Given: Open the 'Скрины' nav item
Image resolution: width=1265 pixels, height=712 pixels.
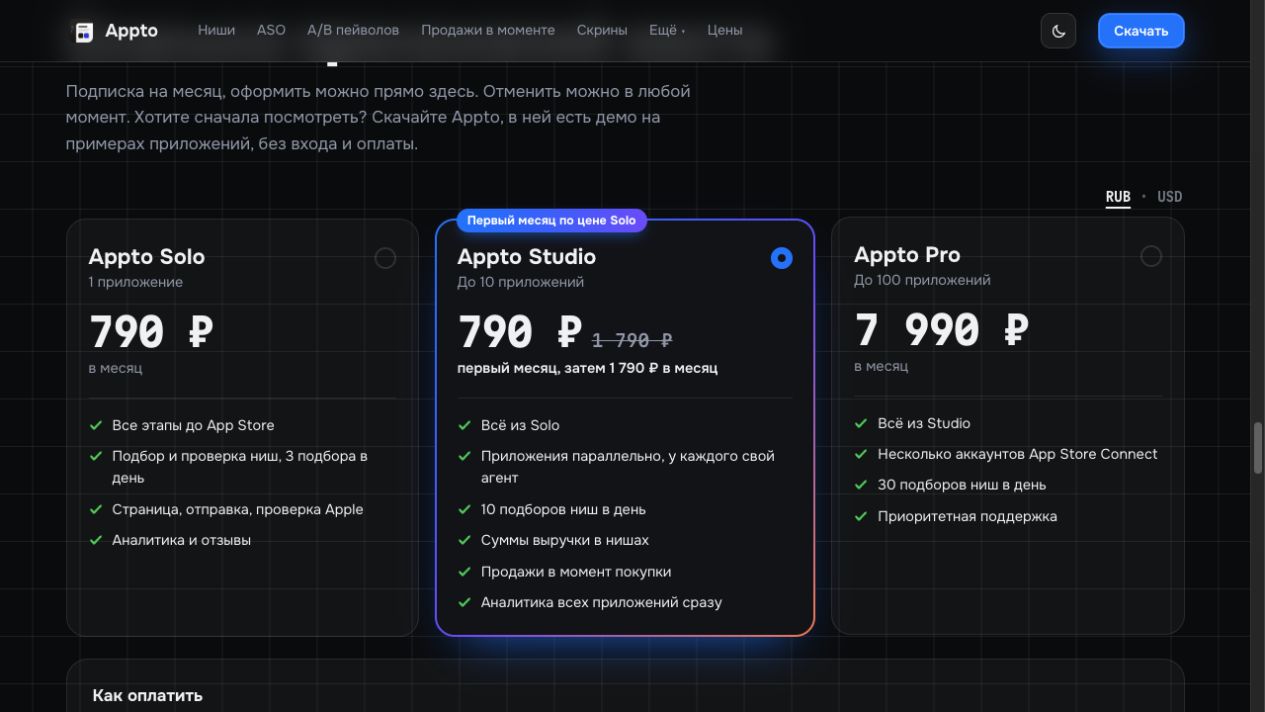Looking at the screenshot, I should 602,30.
